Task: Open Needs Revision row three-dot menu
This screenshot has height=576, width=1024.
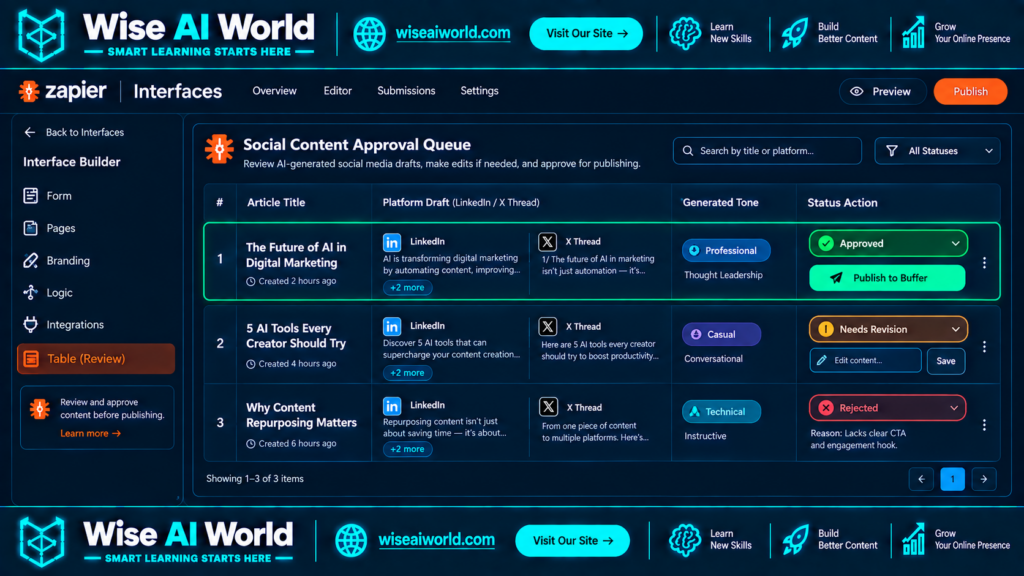Action: (x=984, y=347)
